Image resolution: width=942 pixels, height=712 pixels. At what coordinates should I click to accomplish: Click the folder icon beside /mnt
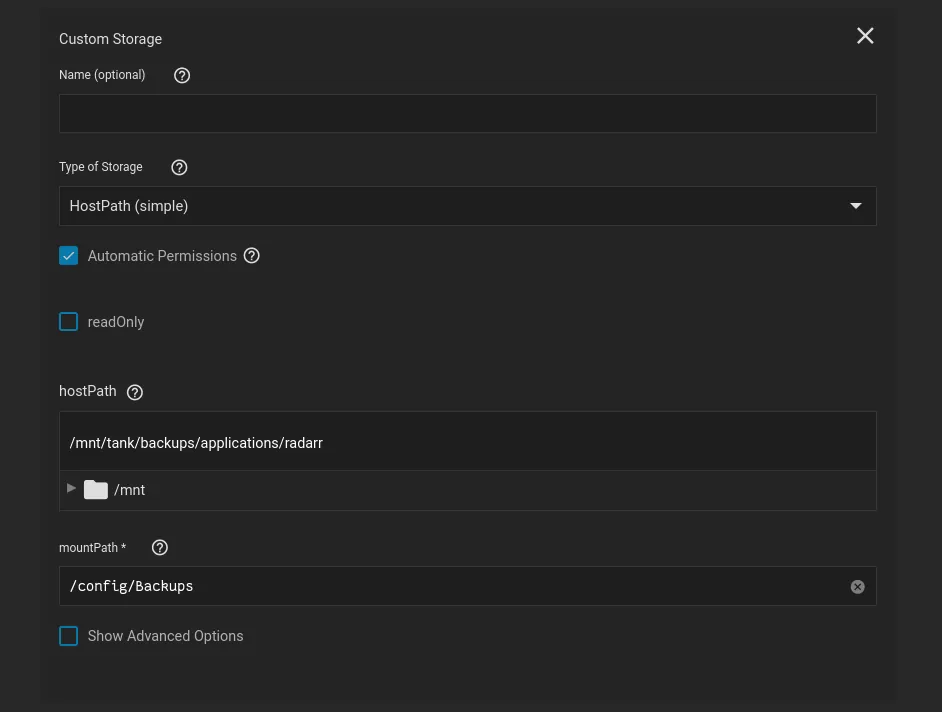[x=95, y=489]
